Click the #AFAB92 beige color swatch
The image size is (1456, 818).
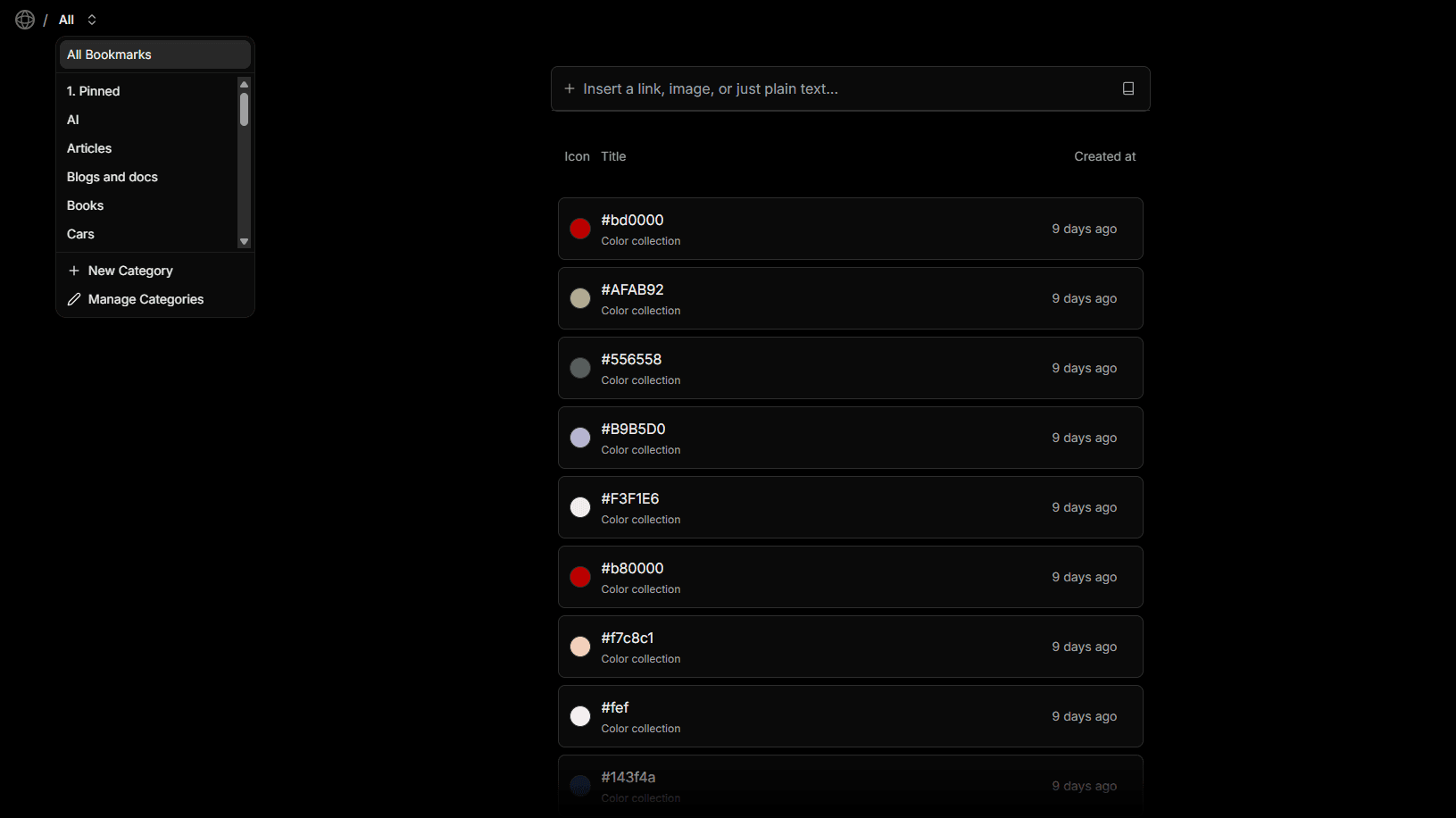(x=580, y=298)
